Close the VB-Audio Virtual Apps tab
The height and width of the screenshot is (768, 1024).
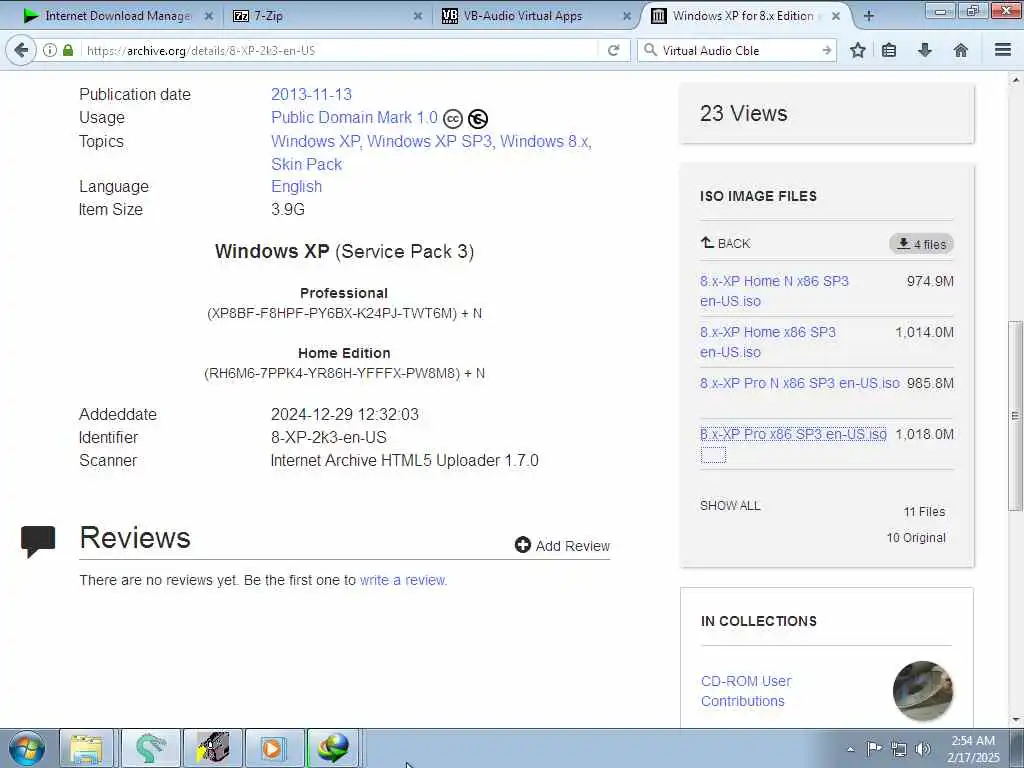point(626,16)
